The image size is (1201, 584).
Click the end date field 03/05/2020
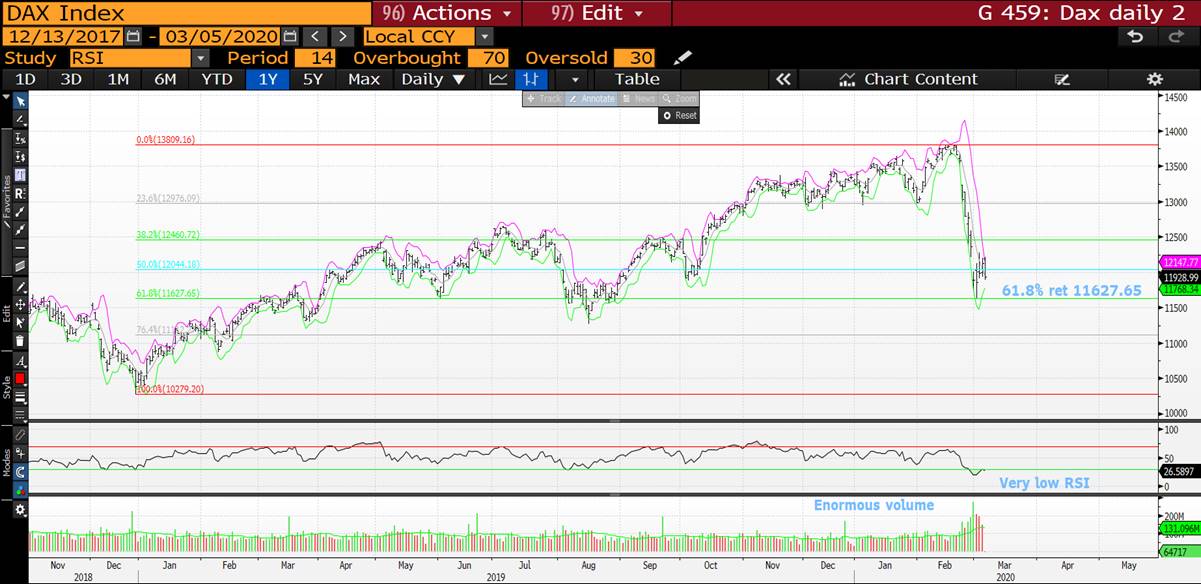click(x=220, y=36)
